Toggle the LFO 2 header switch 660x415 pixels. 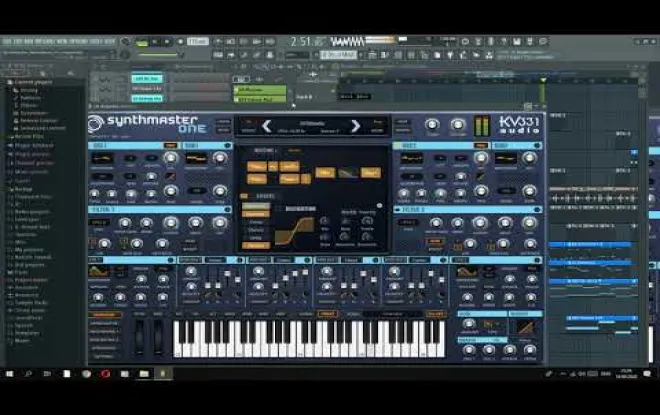pos(537,260)
